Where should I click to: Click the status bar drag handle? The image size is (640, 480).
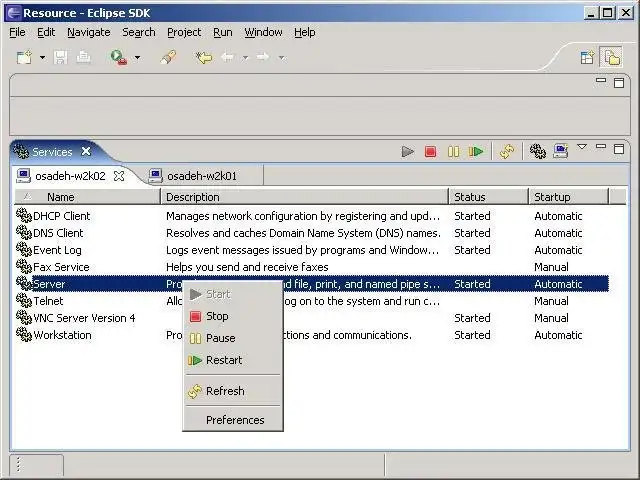[18, 464]
